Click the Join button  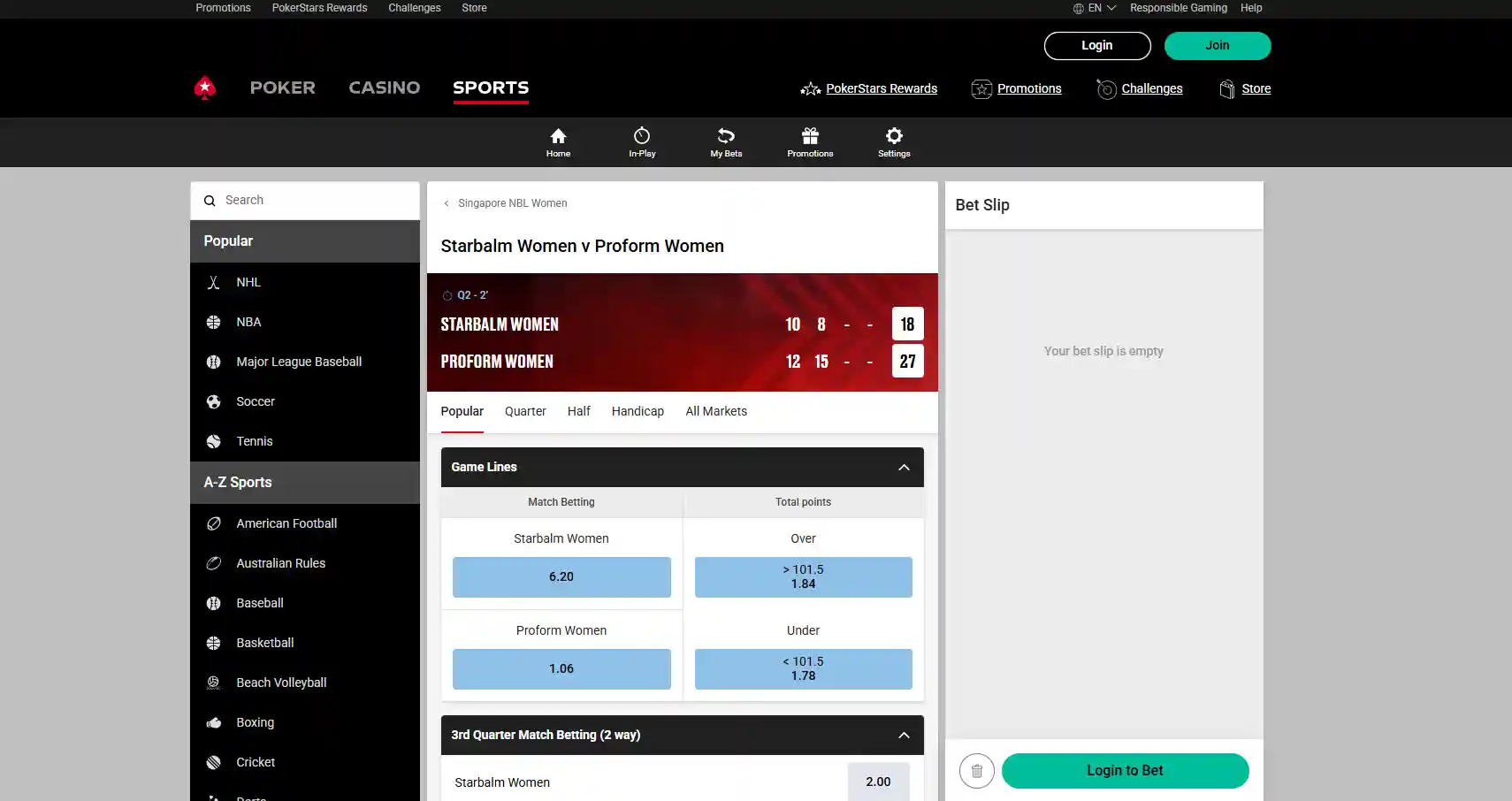[1218, 46]
